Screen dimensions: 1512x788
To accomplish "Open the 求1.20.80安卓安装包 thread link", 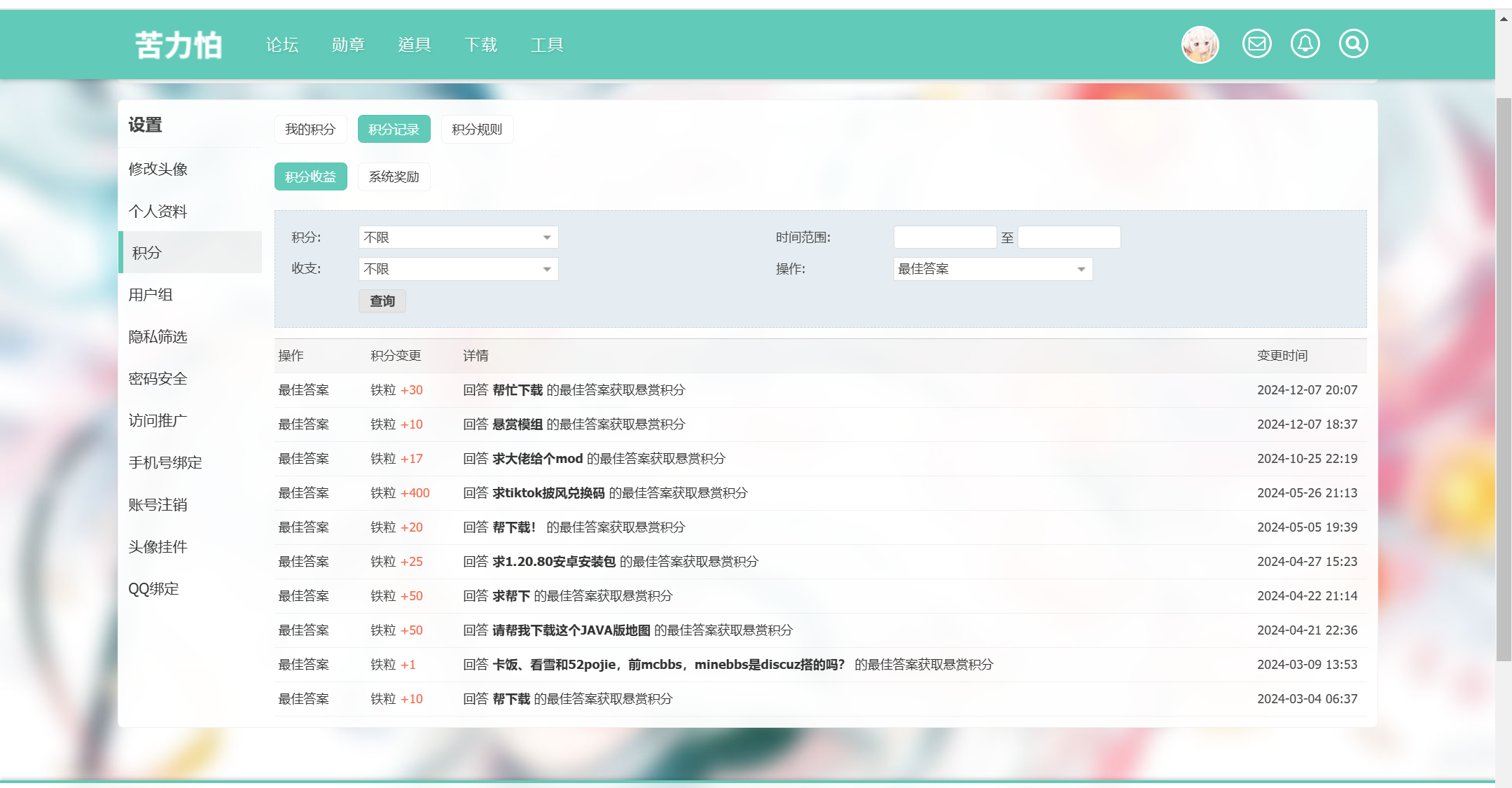I will click(554, 562).
